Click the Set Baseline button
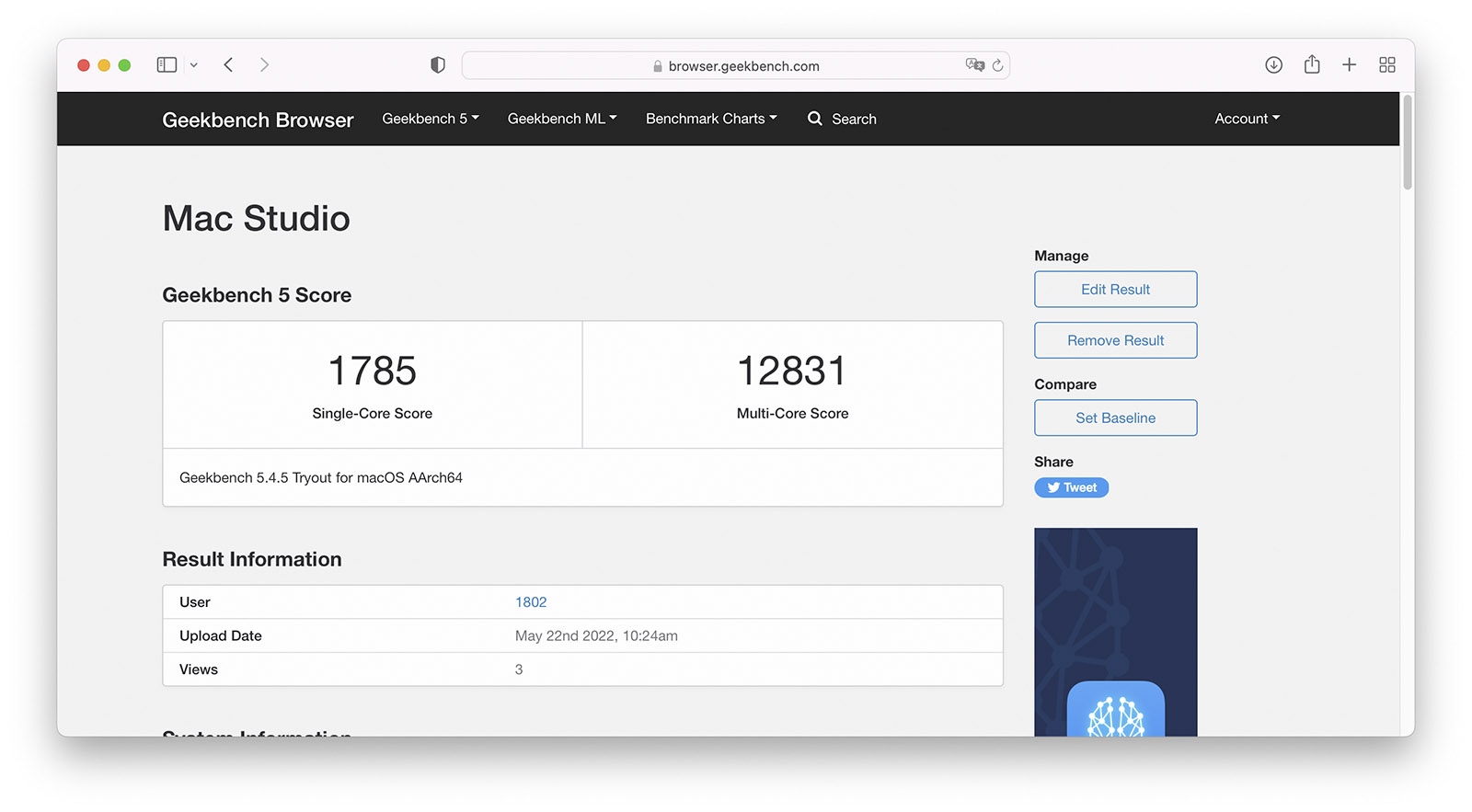 [1116, 417]
